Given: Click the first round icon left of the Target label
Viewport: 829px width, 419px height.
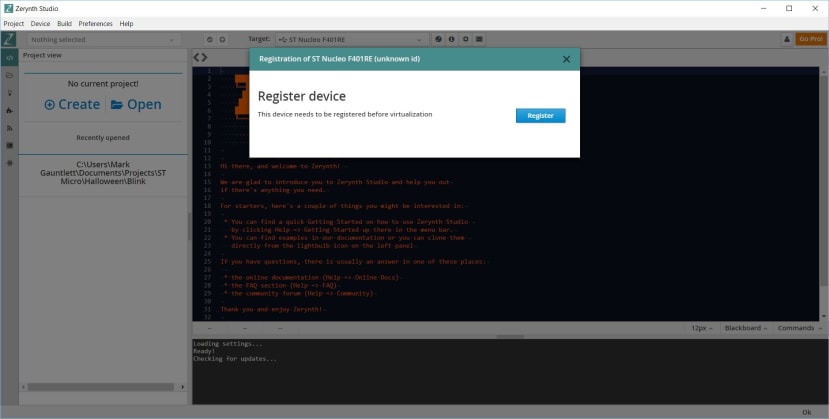Looking at the screenshot, I should tap(210, 40).
